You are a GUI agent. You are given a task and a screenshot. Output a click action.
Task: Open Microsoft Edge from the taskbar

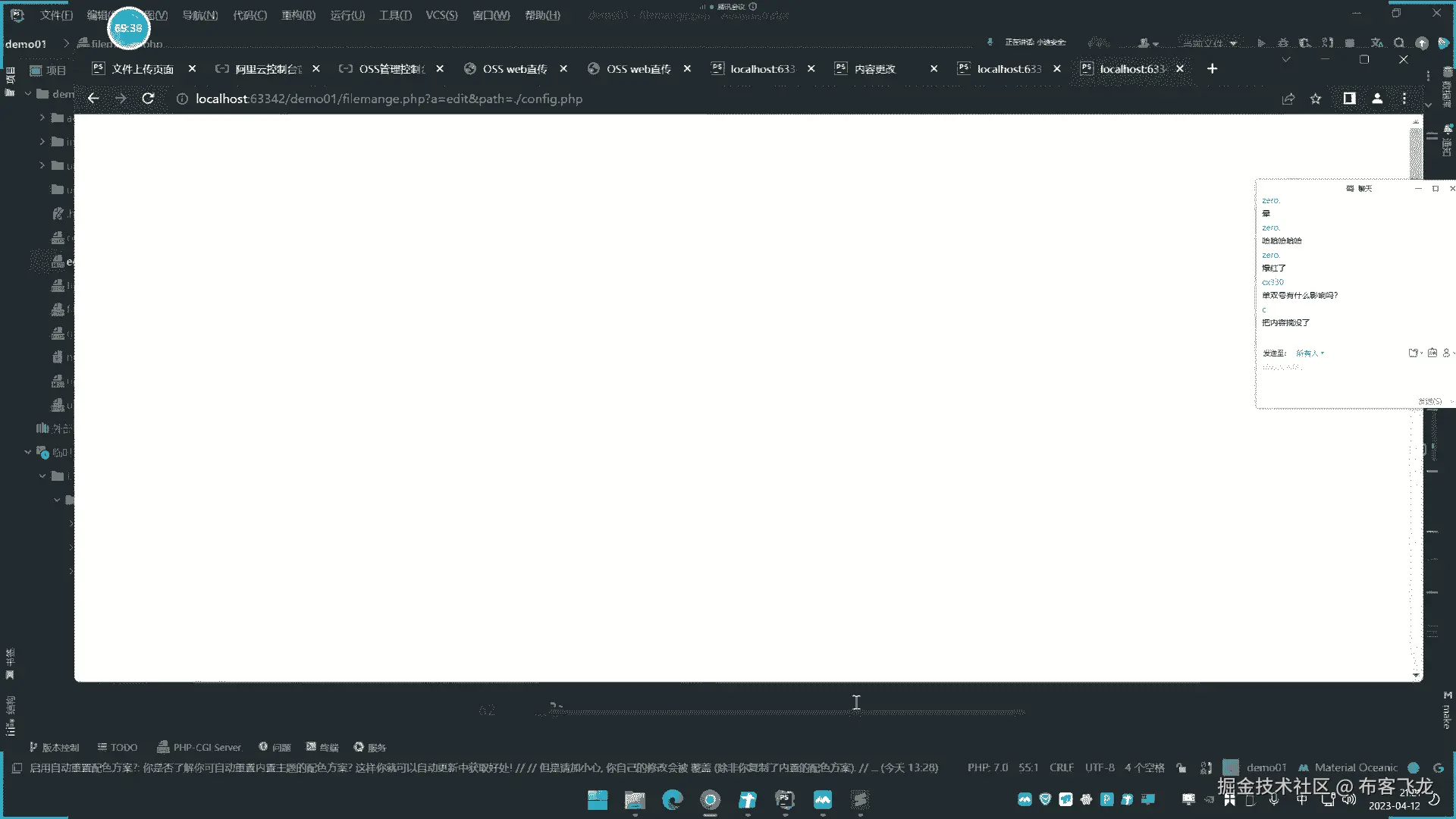tap(672, 800)
